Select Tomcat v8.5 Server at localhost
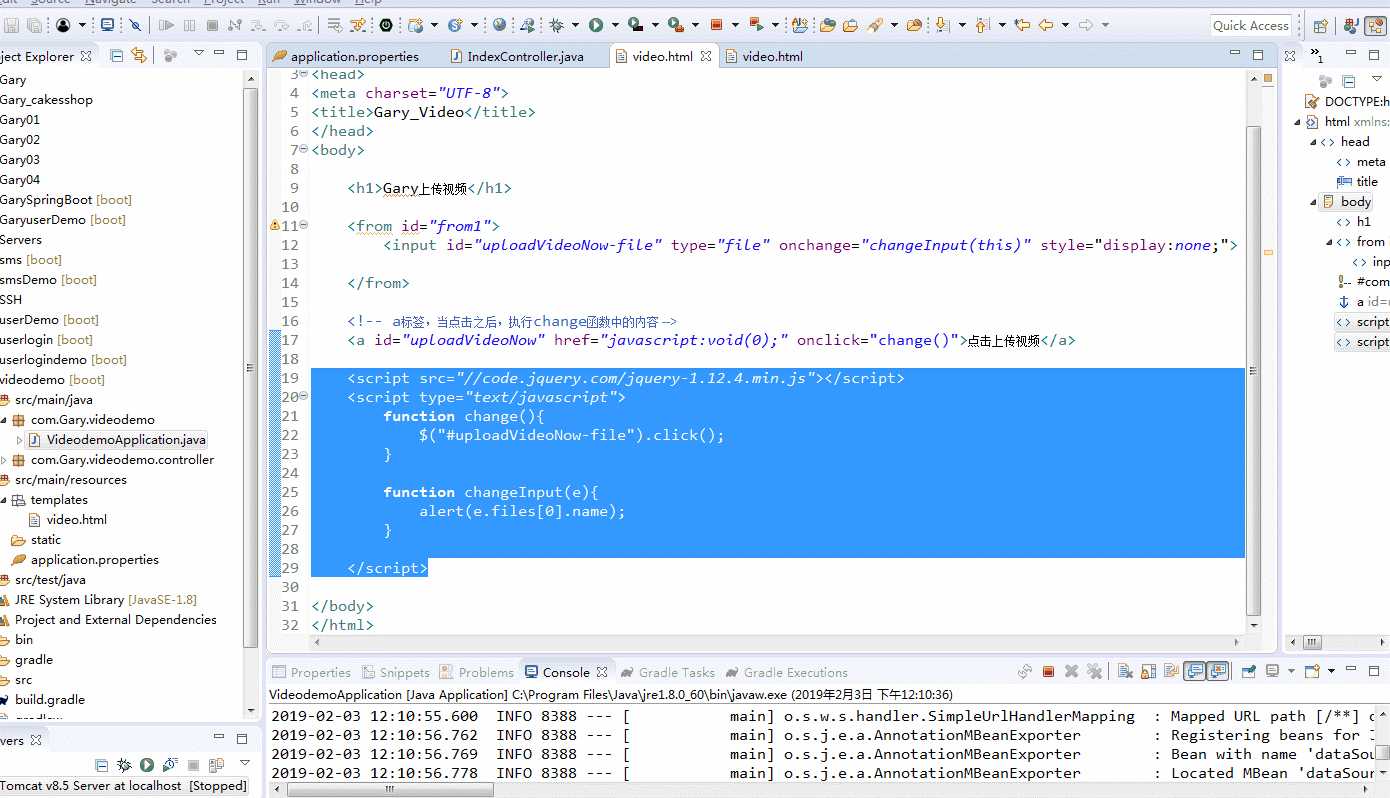The height and width of the screenshot is (798, 1390). [x=123, y=786]
